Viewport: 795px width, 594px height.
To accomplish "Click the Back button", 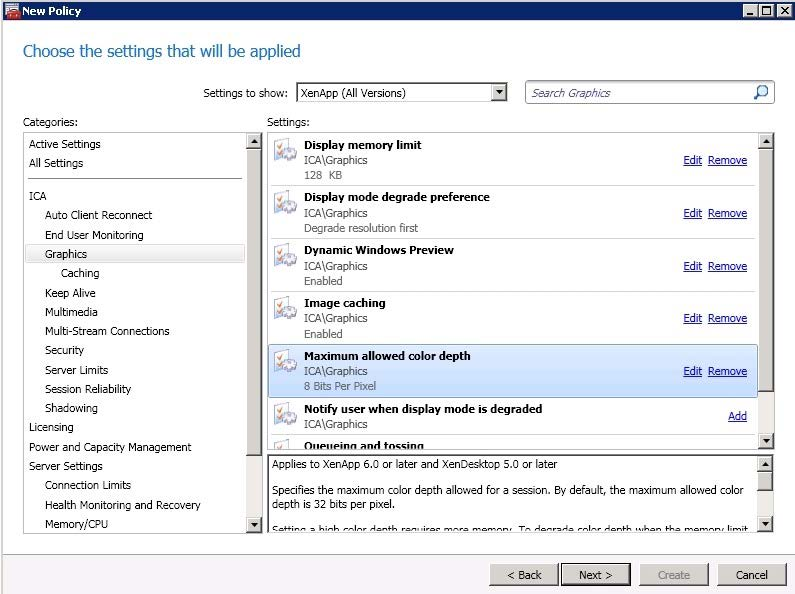I will click(x=524, y=575).
